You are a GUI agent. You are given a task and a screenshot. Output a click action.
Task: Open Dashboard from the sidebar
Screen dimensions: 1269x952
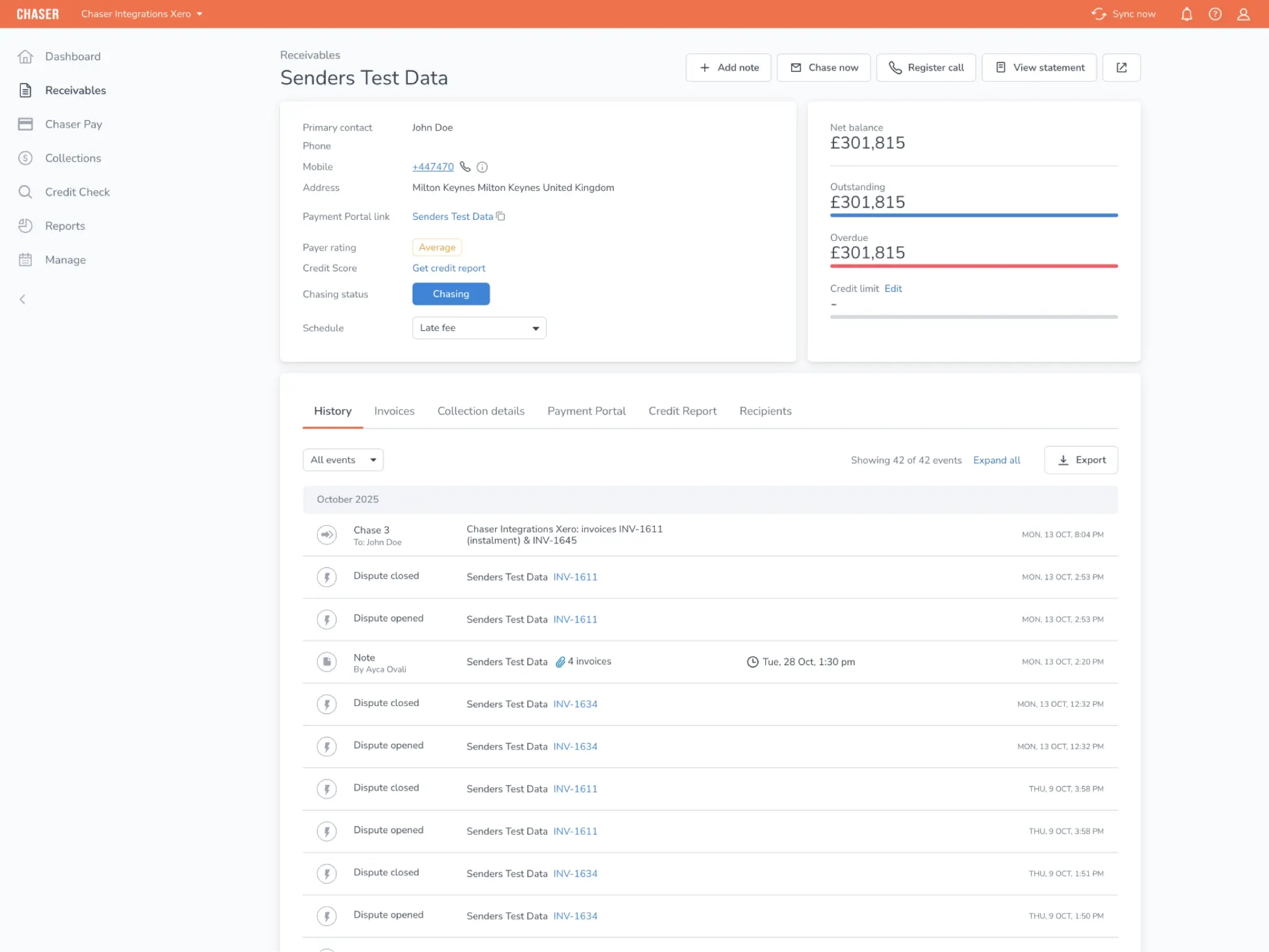pos(72,56)
